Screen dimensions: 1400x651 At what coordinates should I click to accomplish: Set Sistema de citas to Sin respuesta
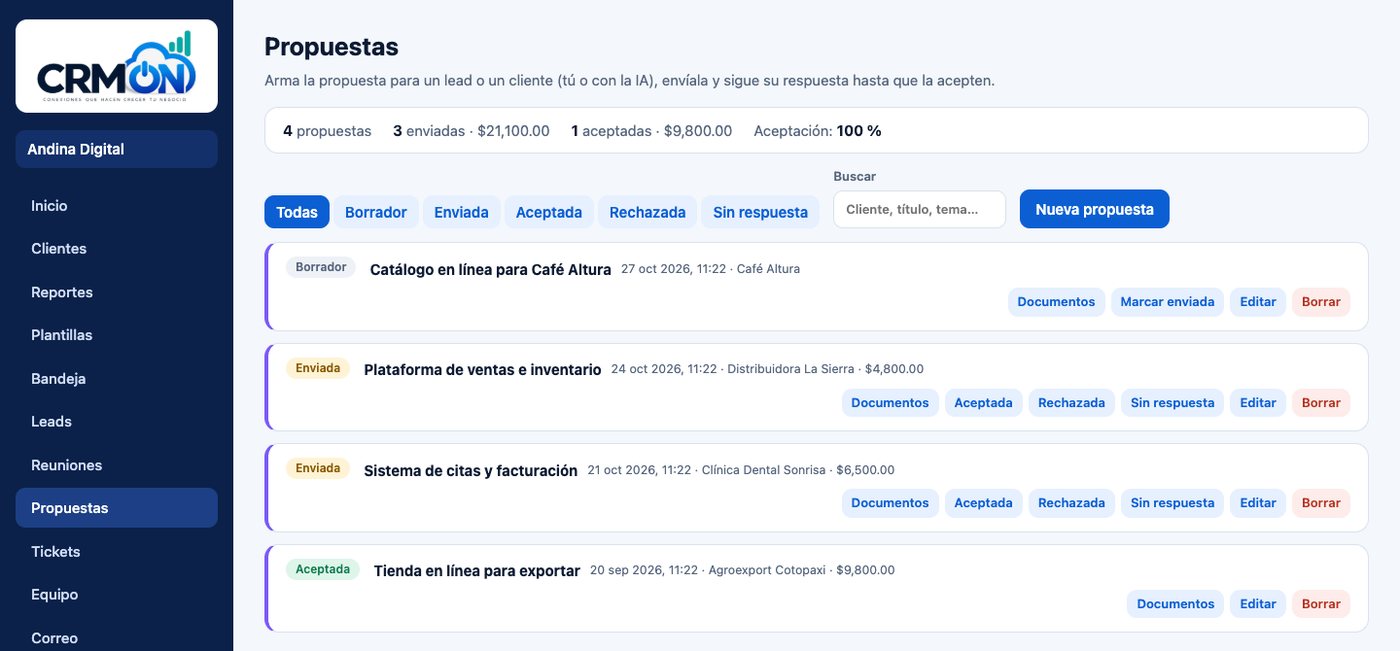(1172, 503)
